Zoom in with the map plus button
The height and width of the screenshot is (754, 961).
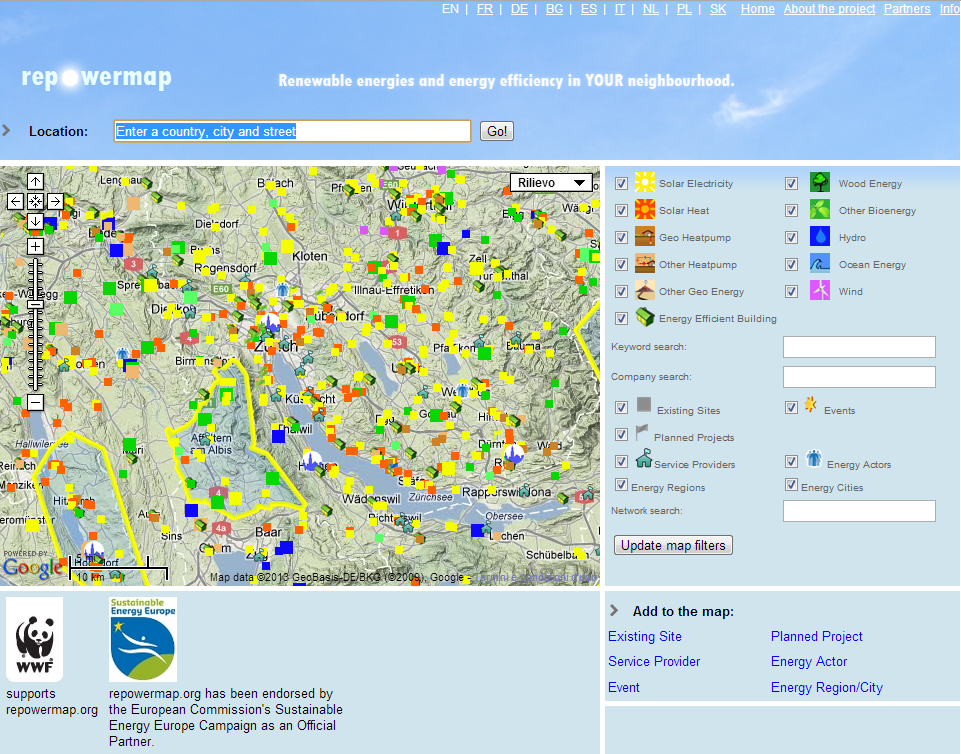pyautogui.click(x=35, y=246)
